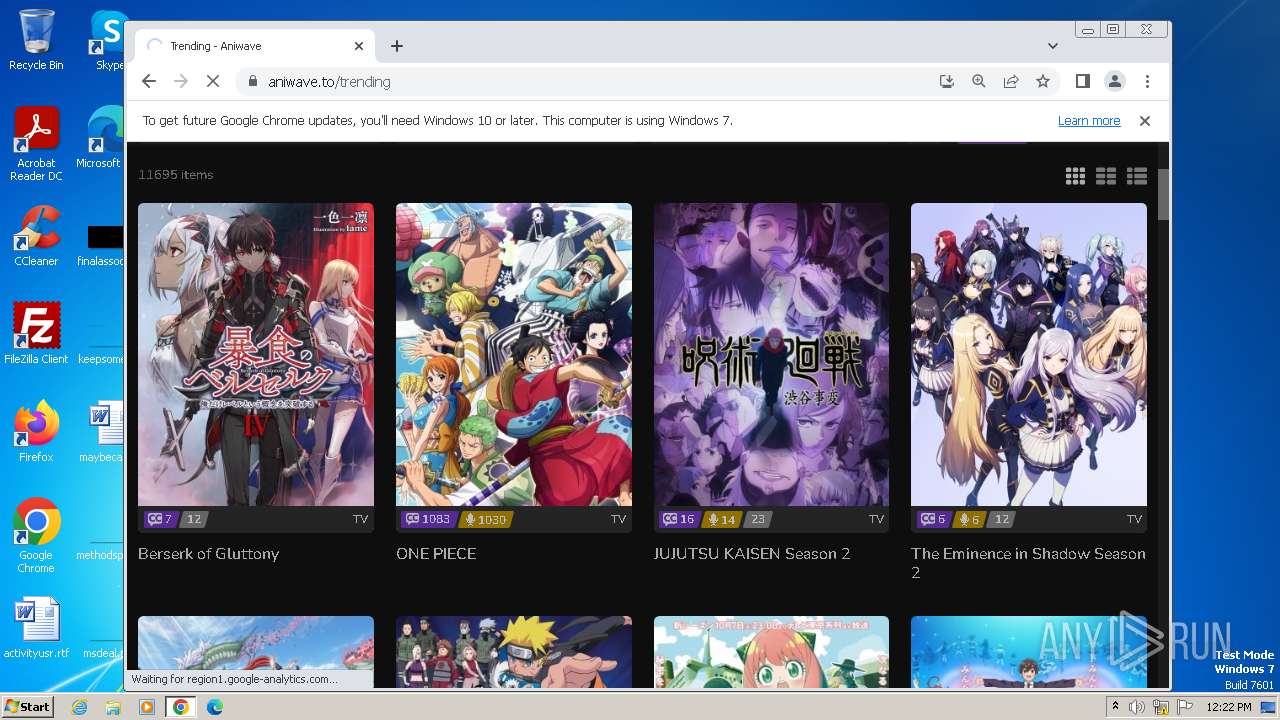Screen dimensions: 1280x720
Task: Install or download page icon in address bar
Action: point(946,81)
